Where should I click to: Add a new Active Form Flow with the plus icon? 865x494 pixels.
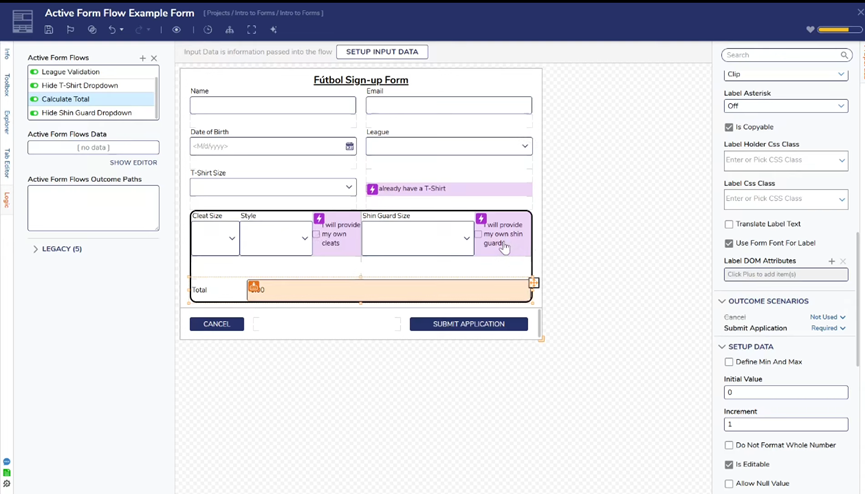point(143,58)
